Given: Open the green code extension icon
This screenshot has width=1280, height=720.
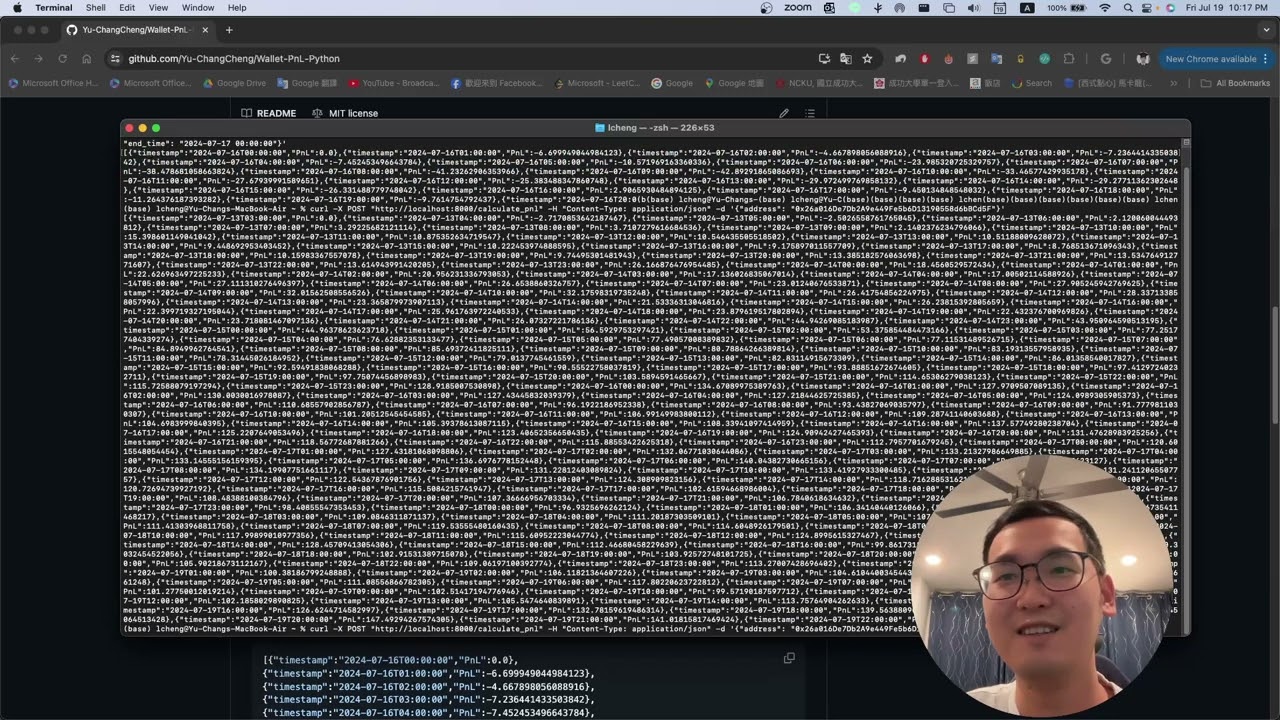Looking at the screenshot, I should coord(1045,59).
